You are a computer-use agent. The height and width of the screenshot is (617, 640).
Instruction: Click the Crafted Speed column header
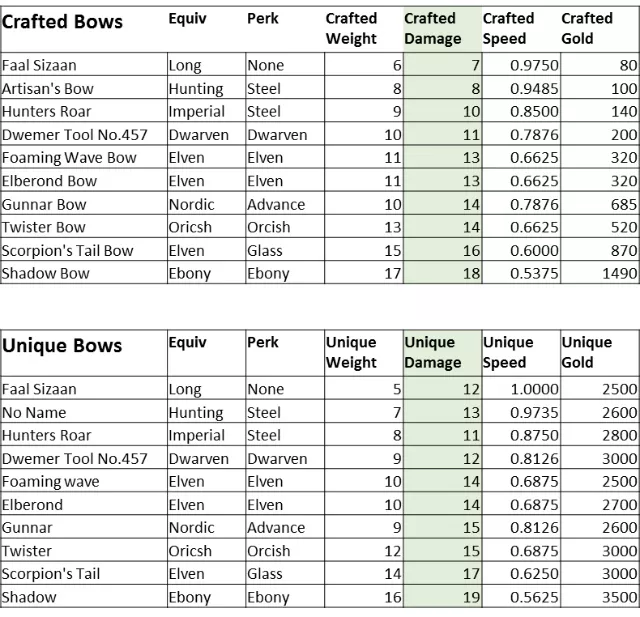[x=521, y=29]
